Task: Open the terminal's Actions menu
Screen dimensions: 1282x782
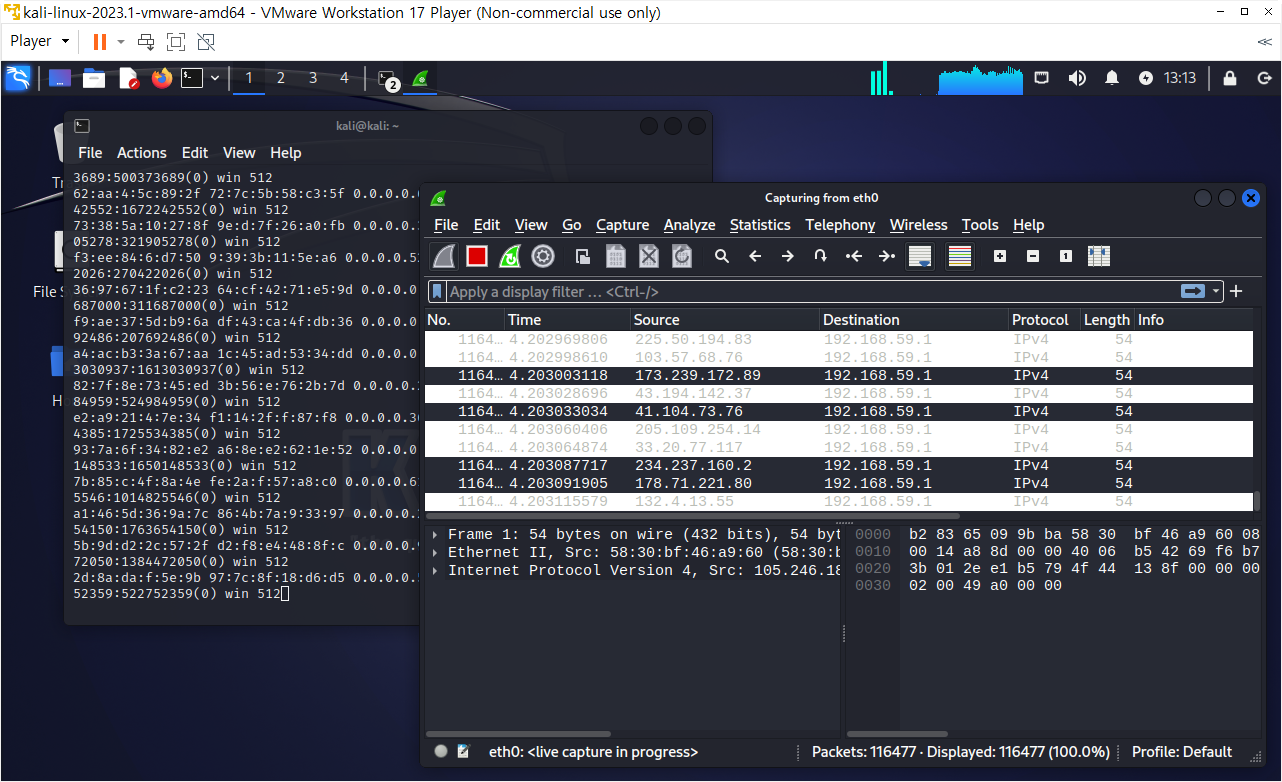Action: [141, 153]
